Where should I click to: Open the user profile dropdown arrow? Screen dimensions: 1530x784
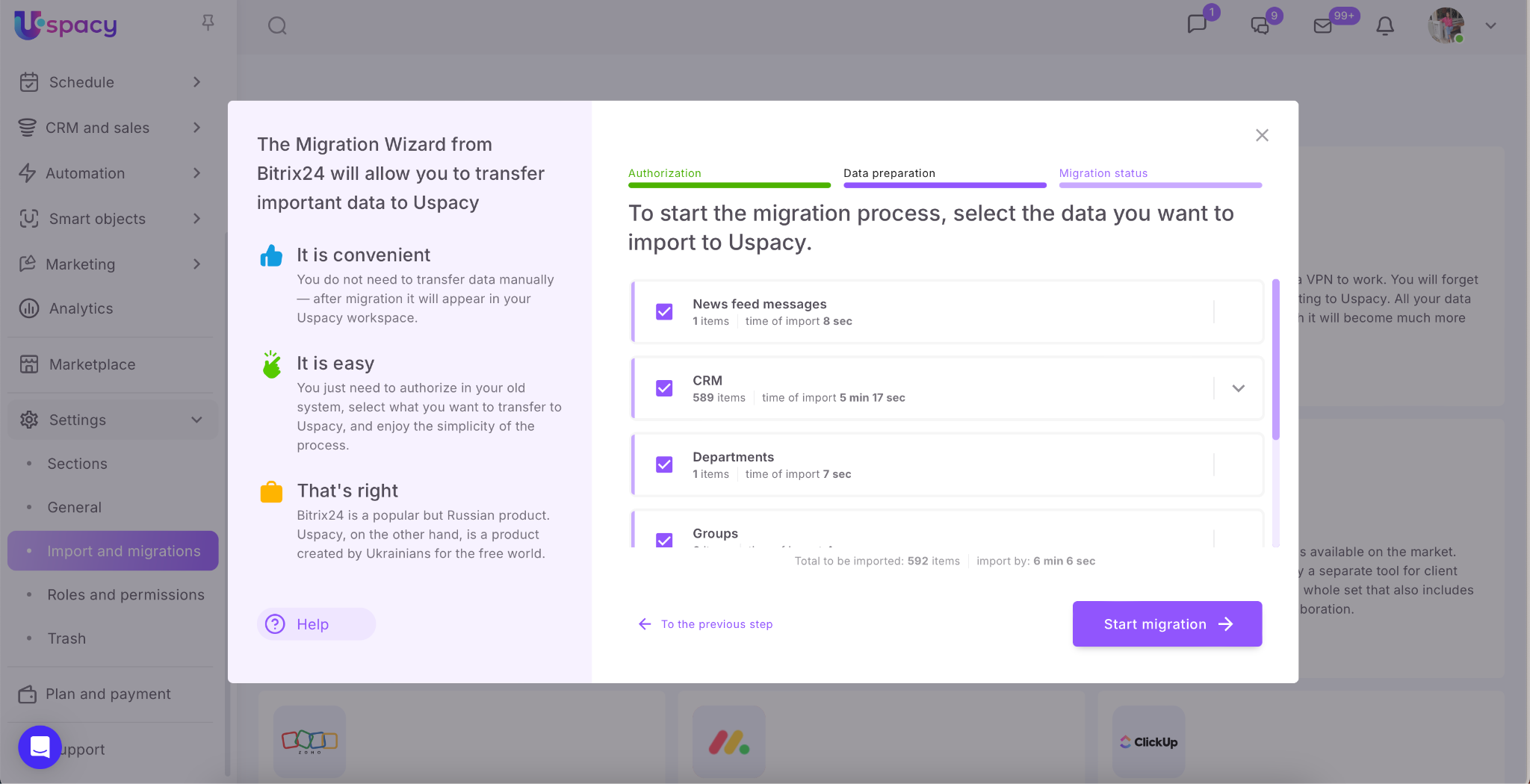pos(1490,26)
